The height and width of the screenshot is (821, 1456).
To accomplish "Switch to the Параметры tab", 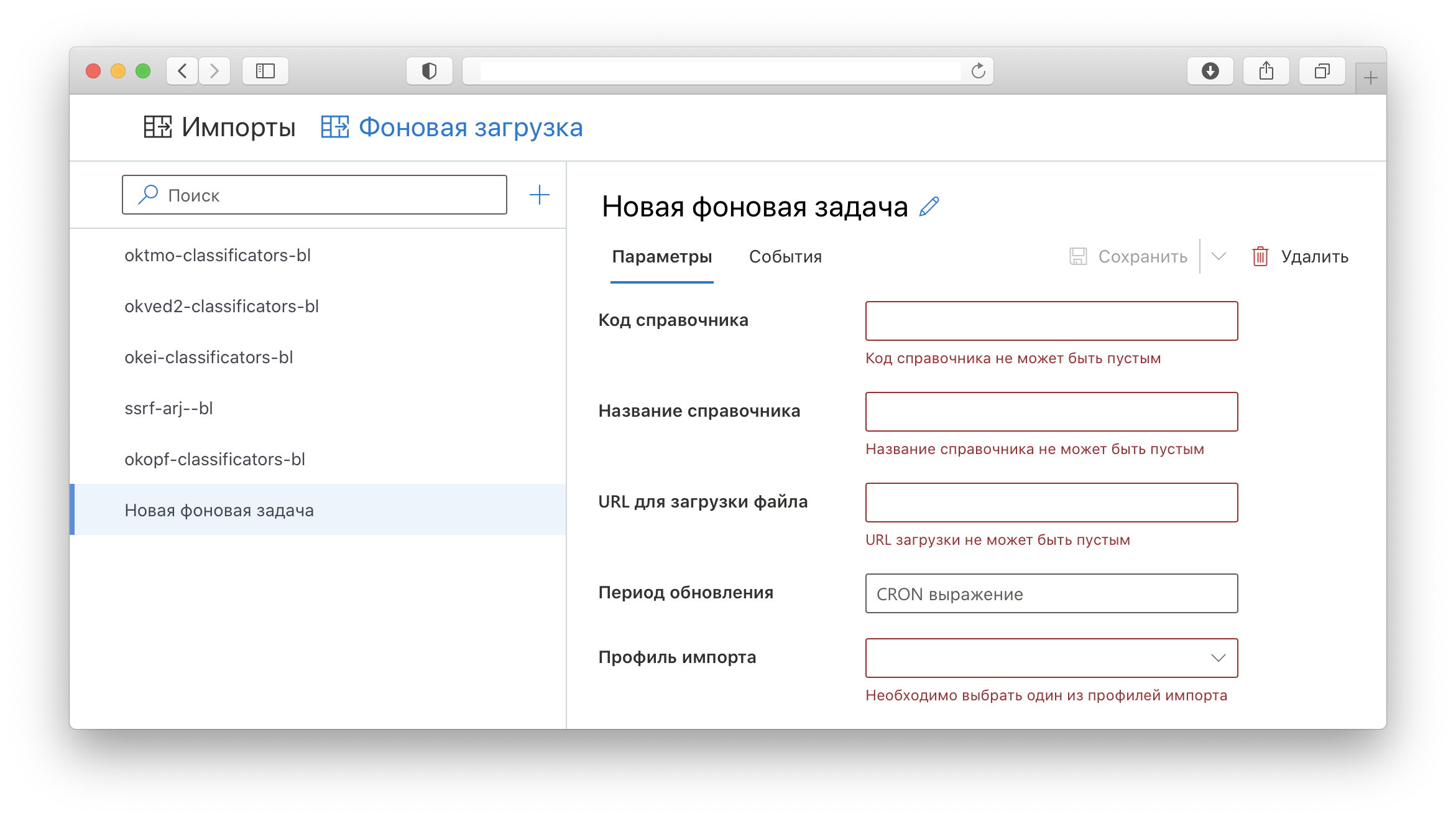I will [662, 257].
